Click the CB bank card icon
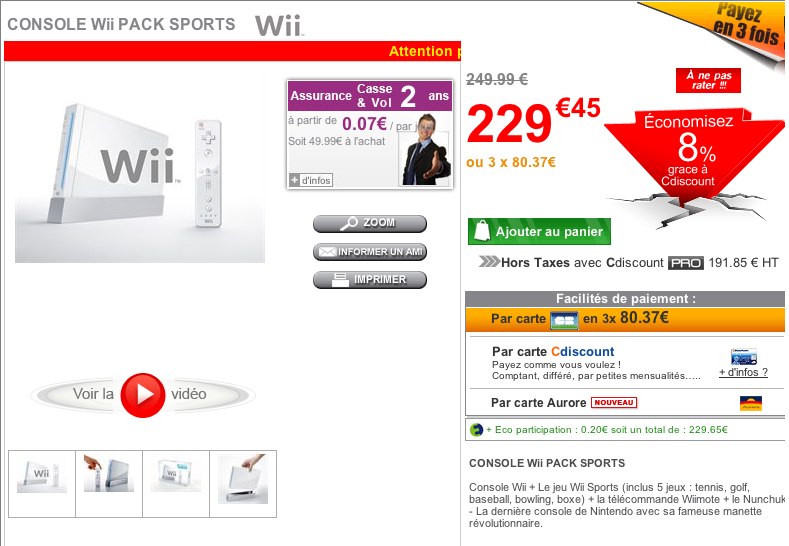 (564, 321)
